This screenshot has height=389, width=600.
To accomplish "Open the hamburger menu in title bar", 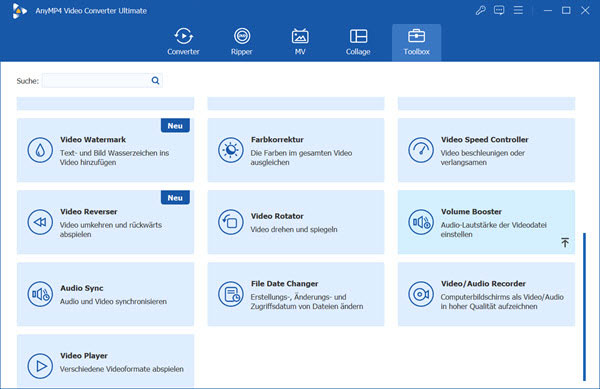I will 518,10.
